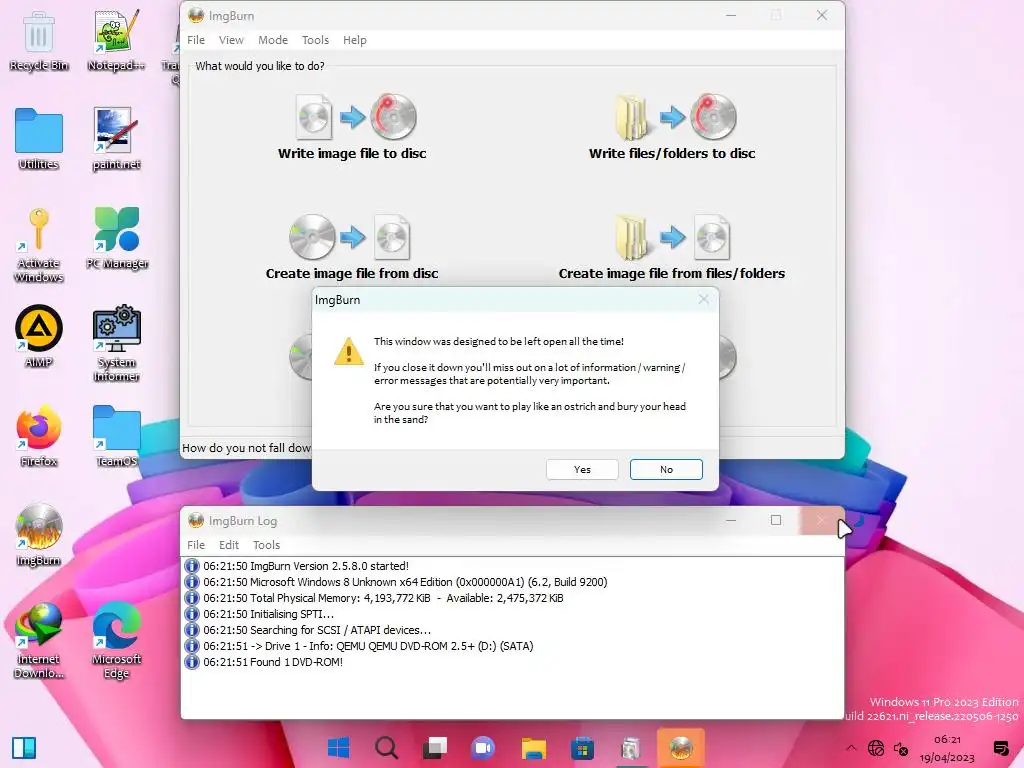Choose Create image file from disc mode
This screenshot has height=768, width=1024.
click(352, 248)
